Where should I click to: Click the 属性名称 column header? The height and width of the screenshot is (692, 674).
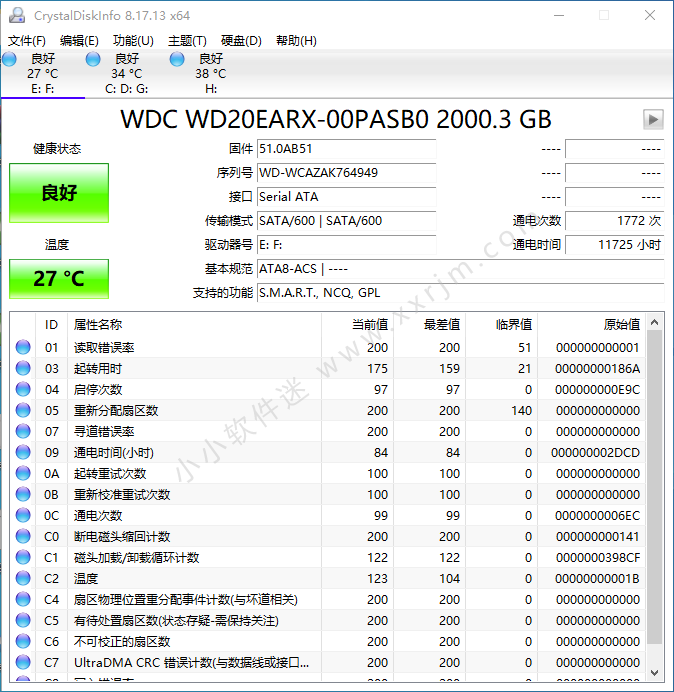click(194, 324)
